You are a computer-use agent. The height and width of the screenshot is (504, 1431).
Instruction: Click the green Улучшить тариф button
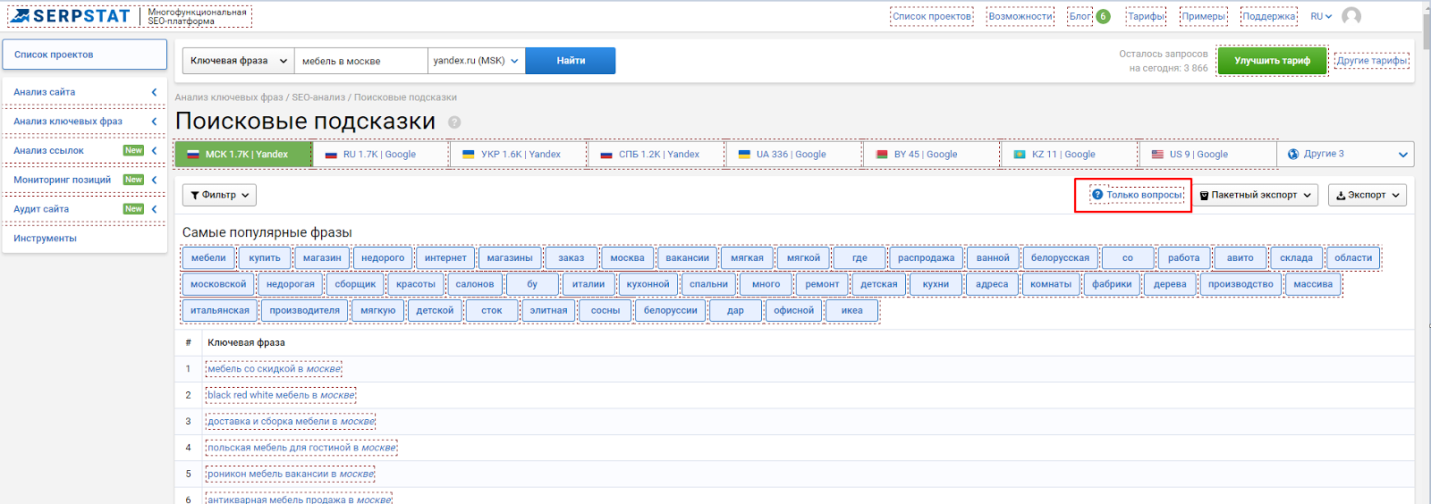point(1272,61)
